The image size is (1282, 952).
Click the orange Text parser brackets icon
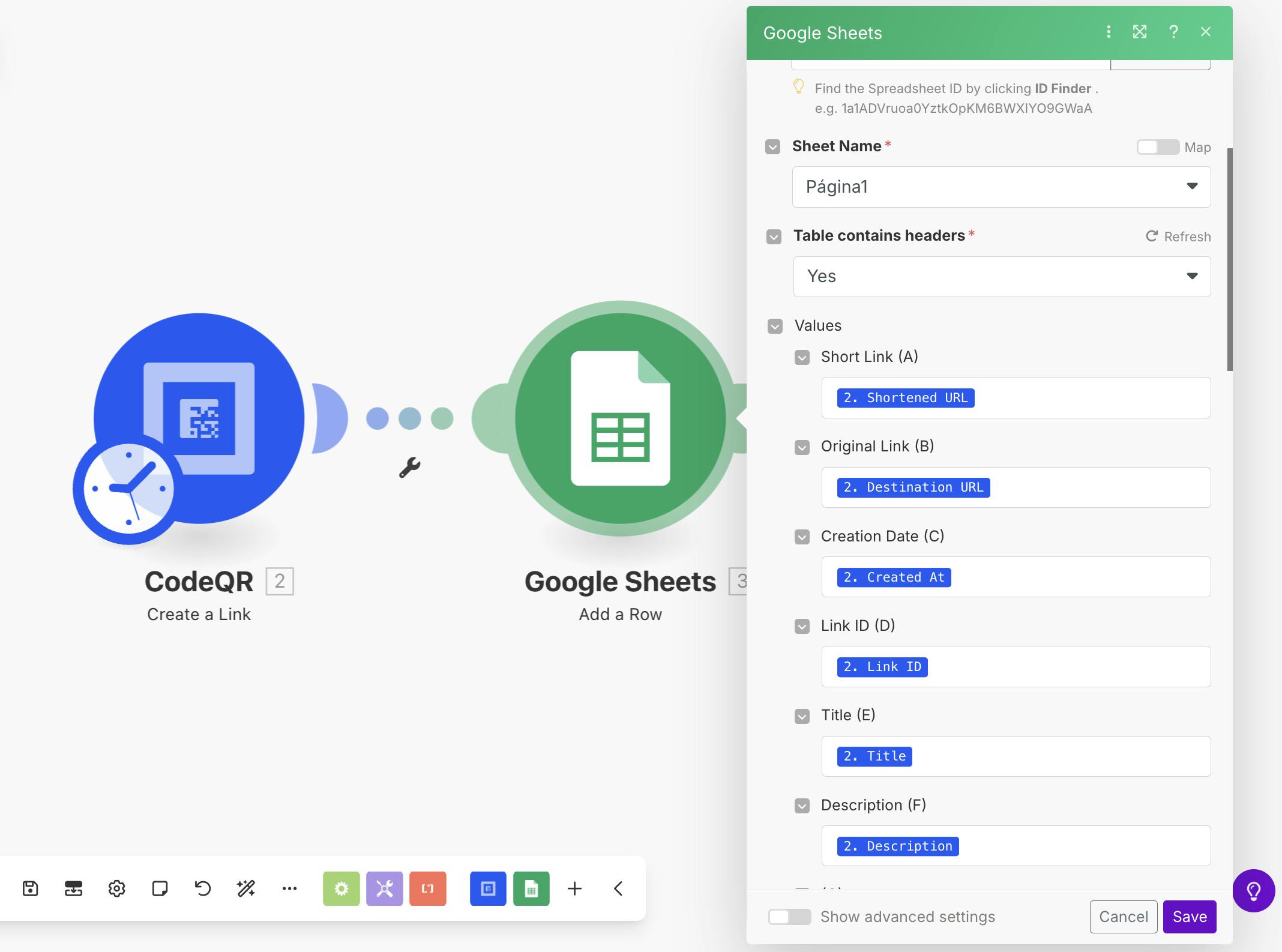click(x=428, y=888)
